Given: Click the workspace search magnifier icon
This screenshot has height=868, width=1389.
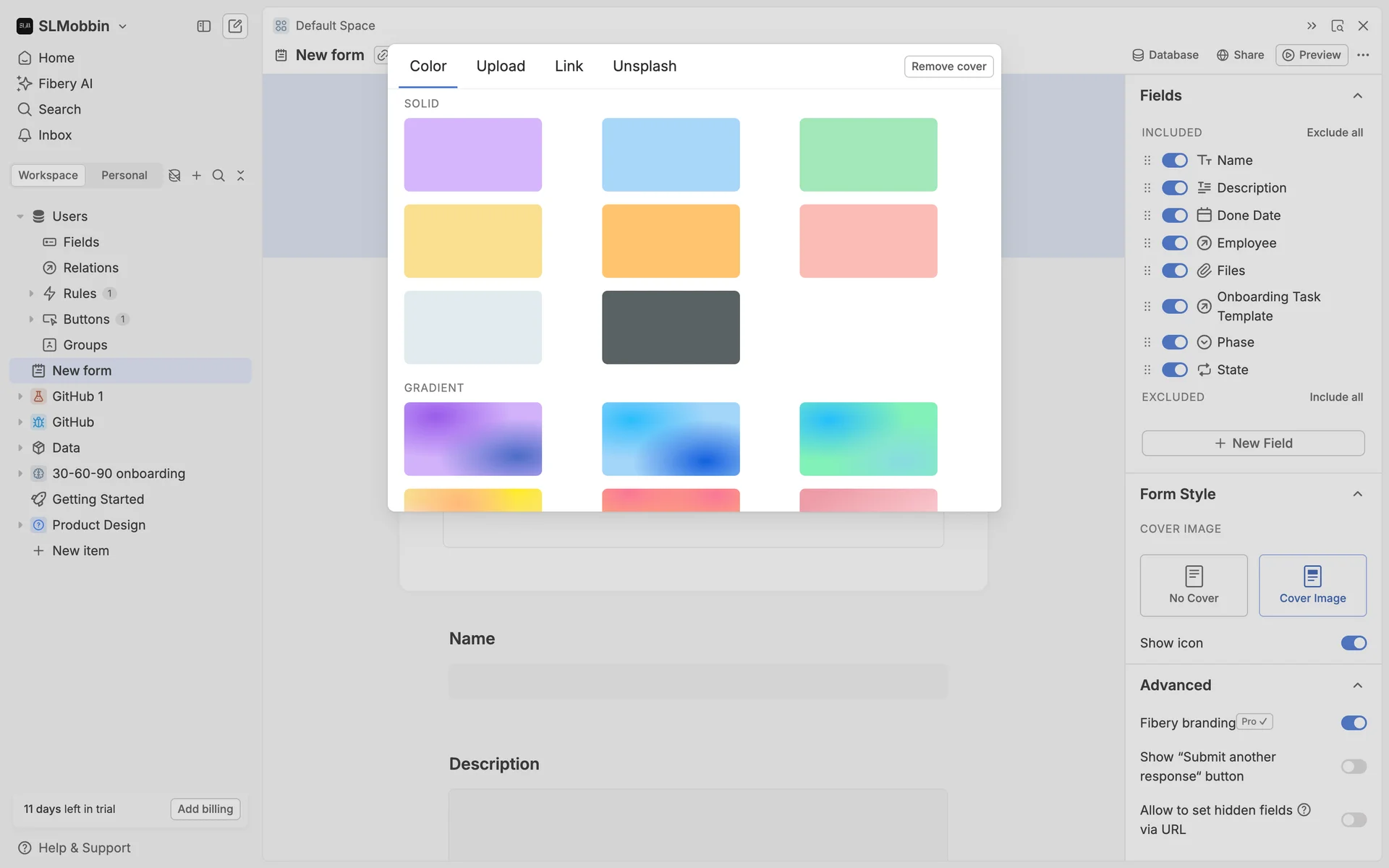Looking at the screenshot, I should pos(218,176).
